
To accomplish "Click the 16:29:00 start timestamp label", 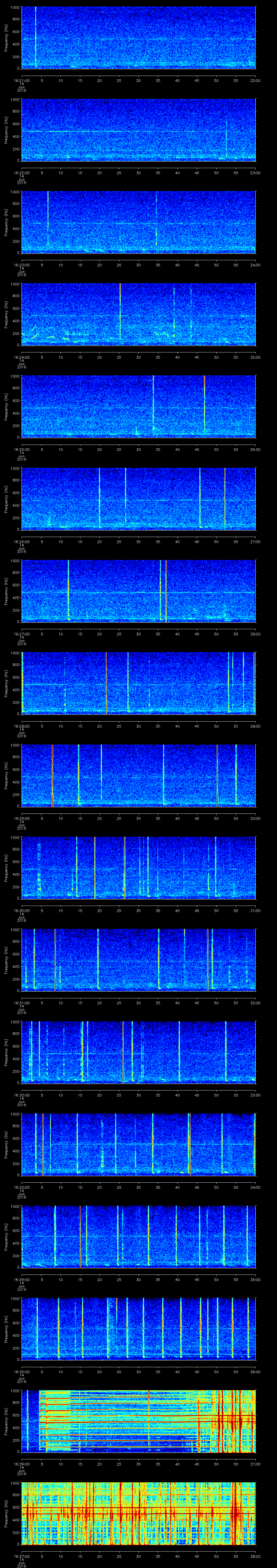I will (21, 818).
